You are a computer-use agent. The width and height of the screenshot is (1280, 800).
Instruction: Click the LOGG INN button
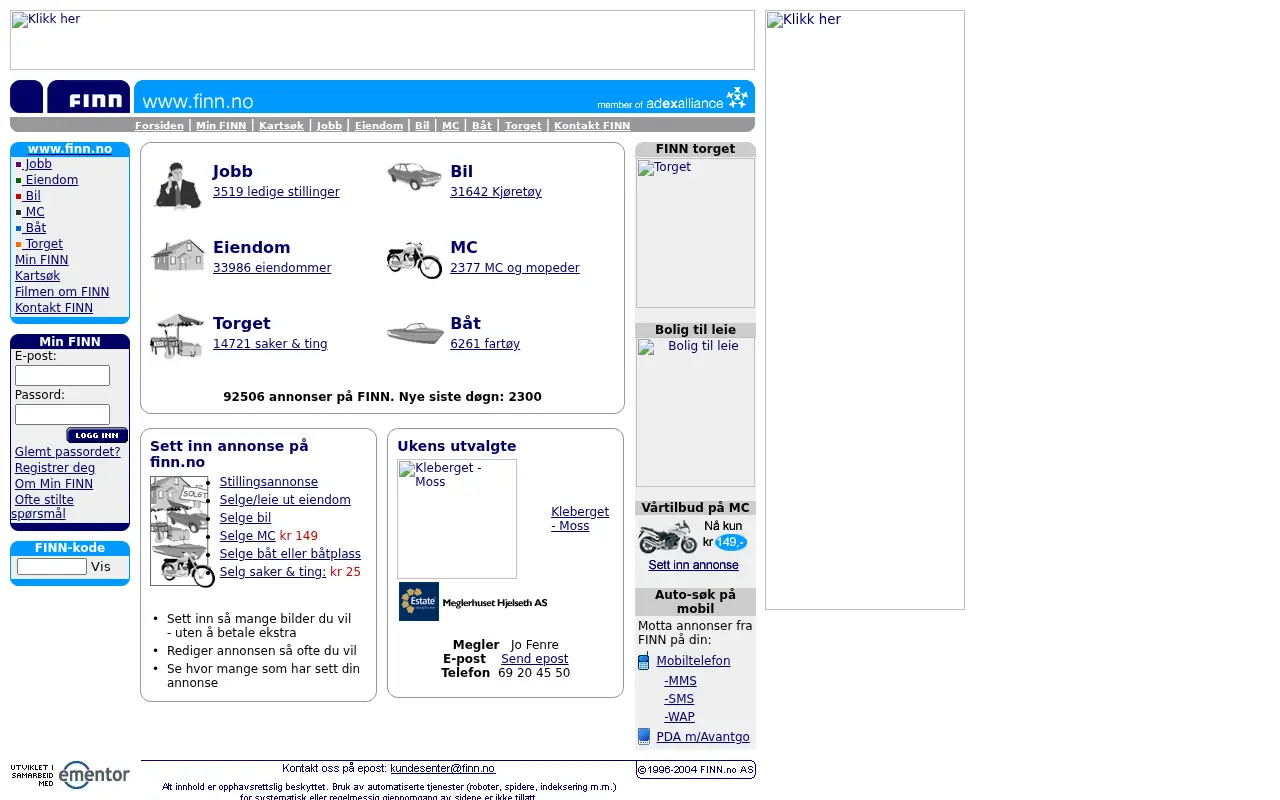(x=97, y=435)
